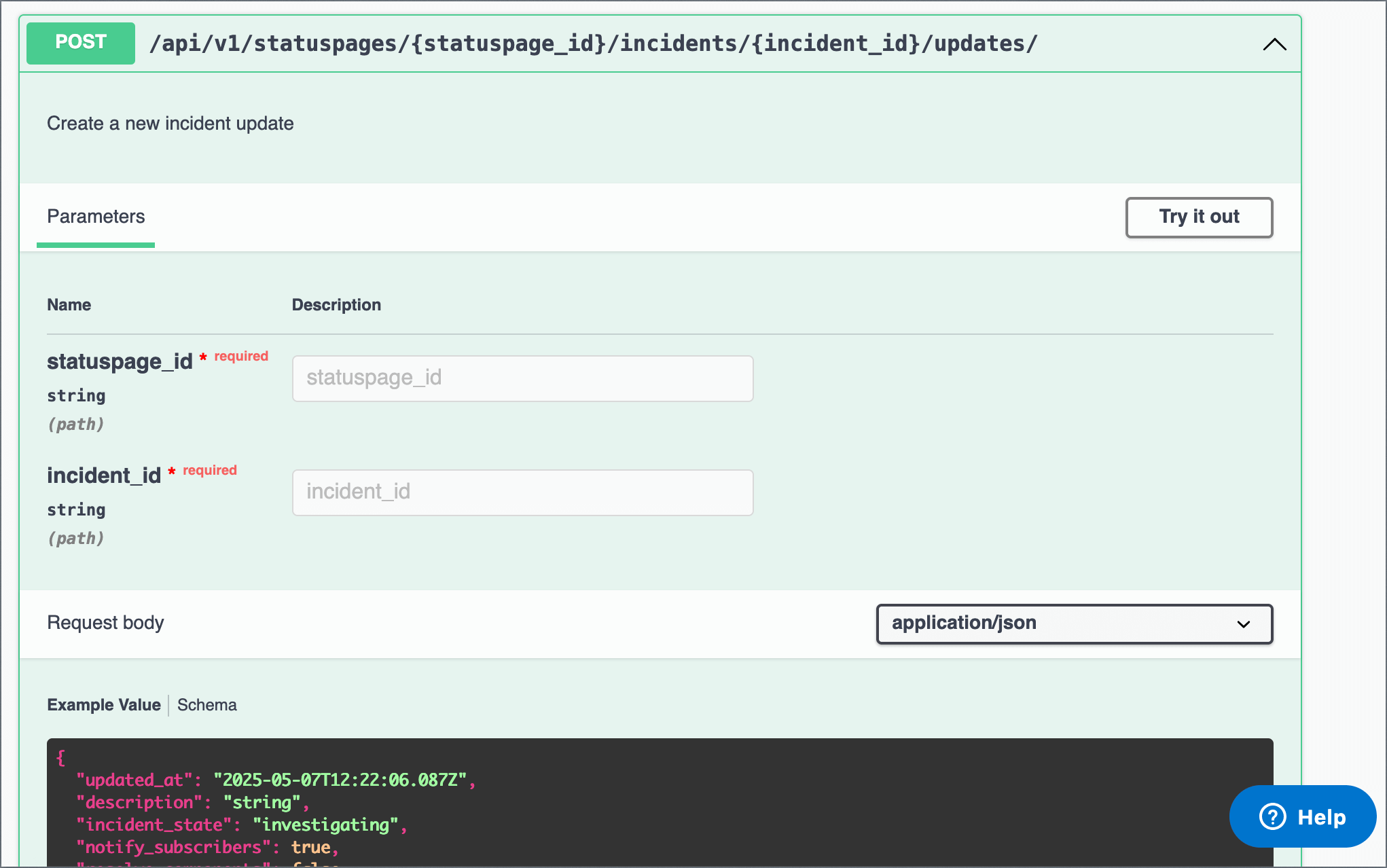Select the Example Value tab

(104, 705)
